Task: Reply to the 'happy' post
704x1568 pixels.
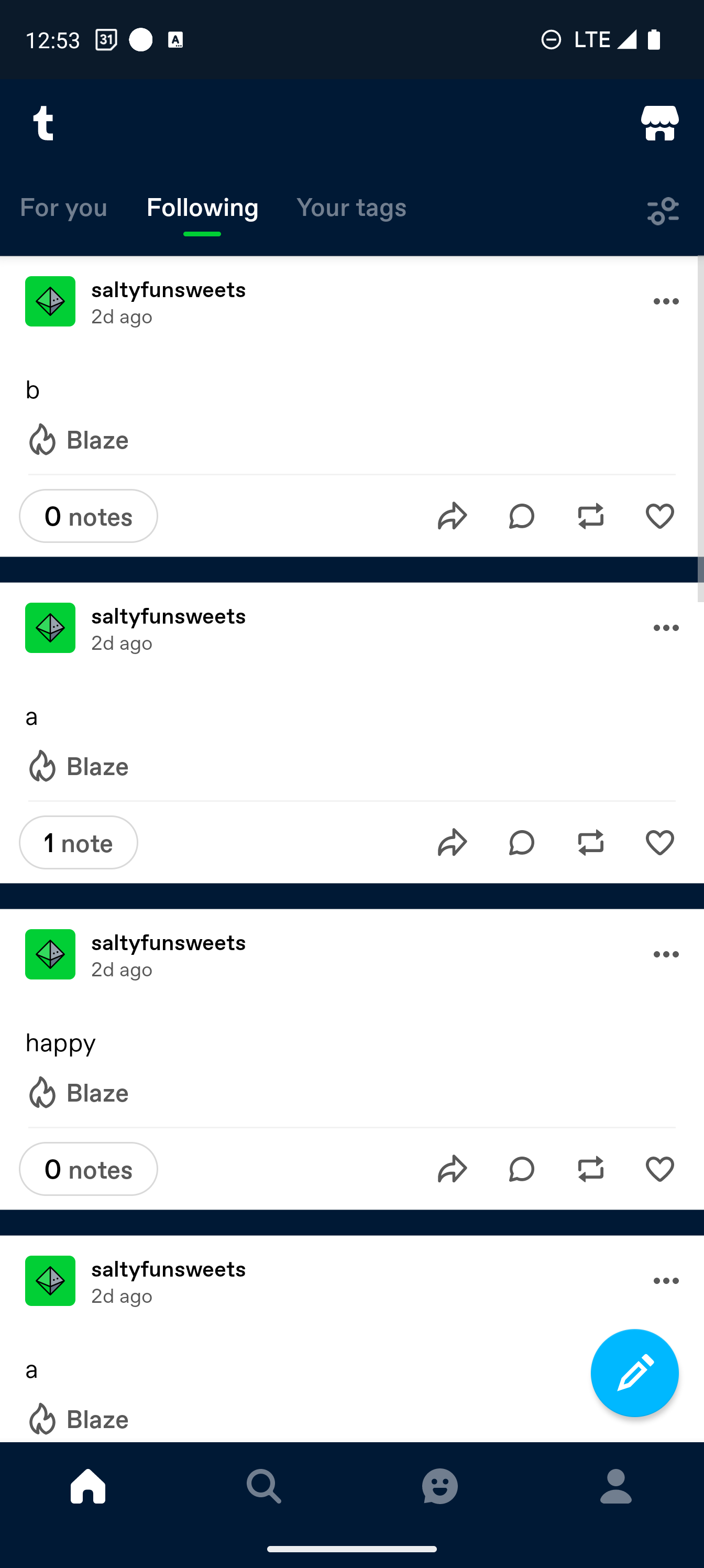Action: [522, 1169]
